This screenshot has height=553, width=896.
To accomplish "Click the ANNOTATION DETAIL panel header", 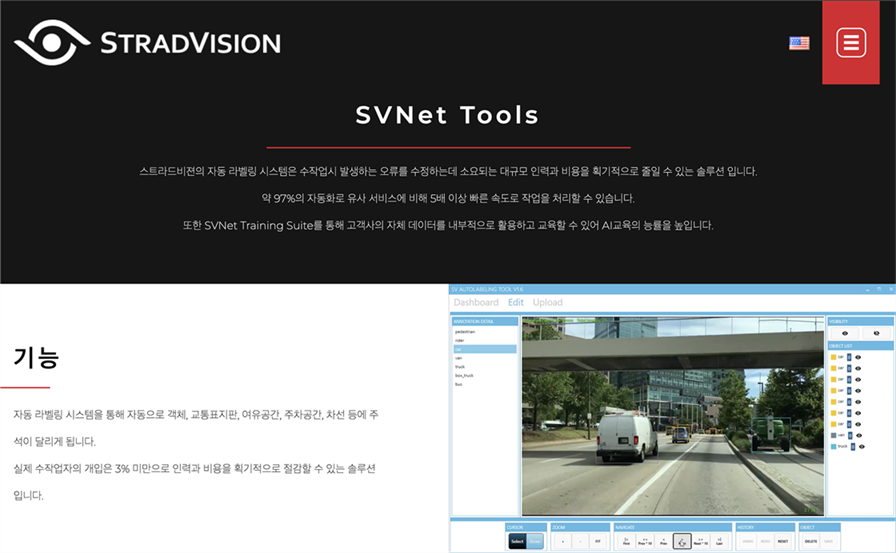I will [485, 322].
